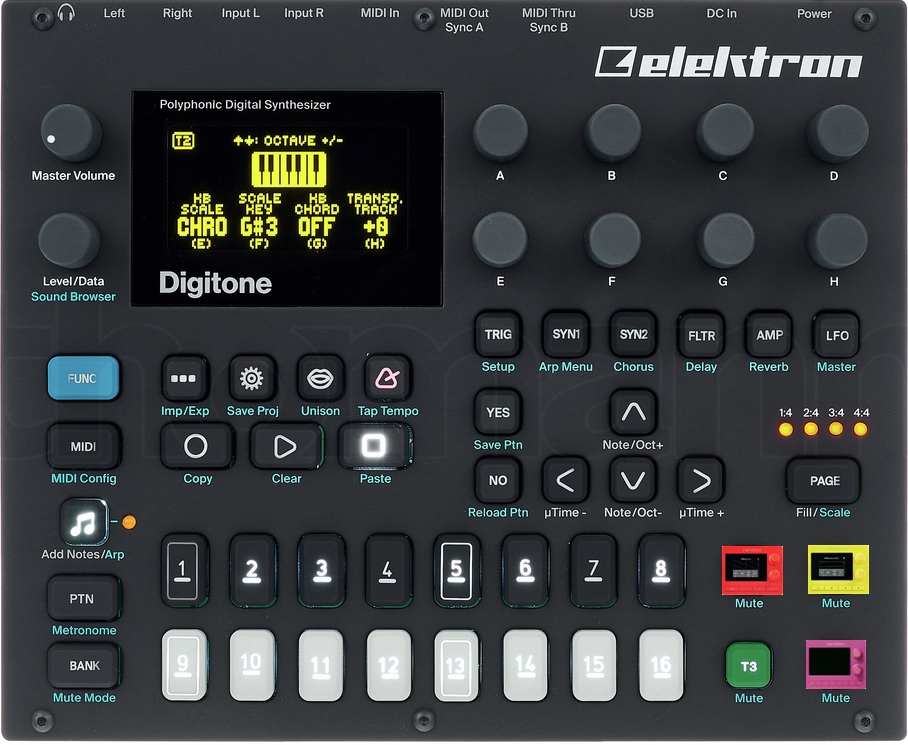Viewport: 908px width, 745px height.
Task: Toggle lit trig key 15
Action: pos(593,665)
